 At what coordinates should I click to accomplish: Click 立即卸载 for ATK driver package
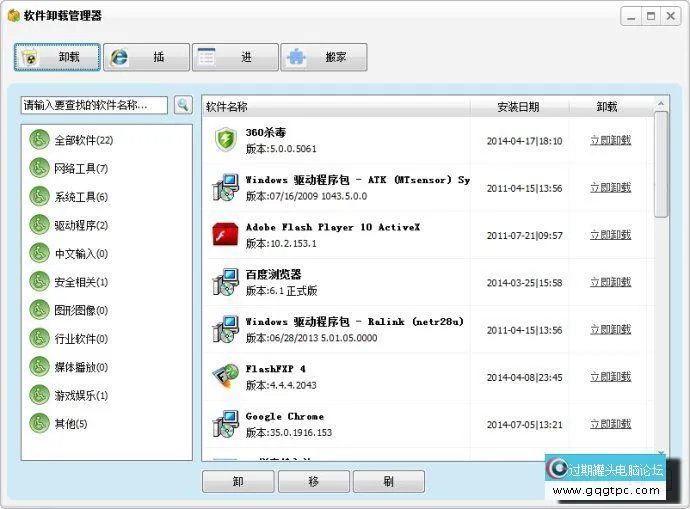(x=611, y=188)
